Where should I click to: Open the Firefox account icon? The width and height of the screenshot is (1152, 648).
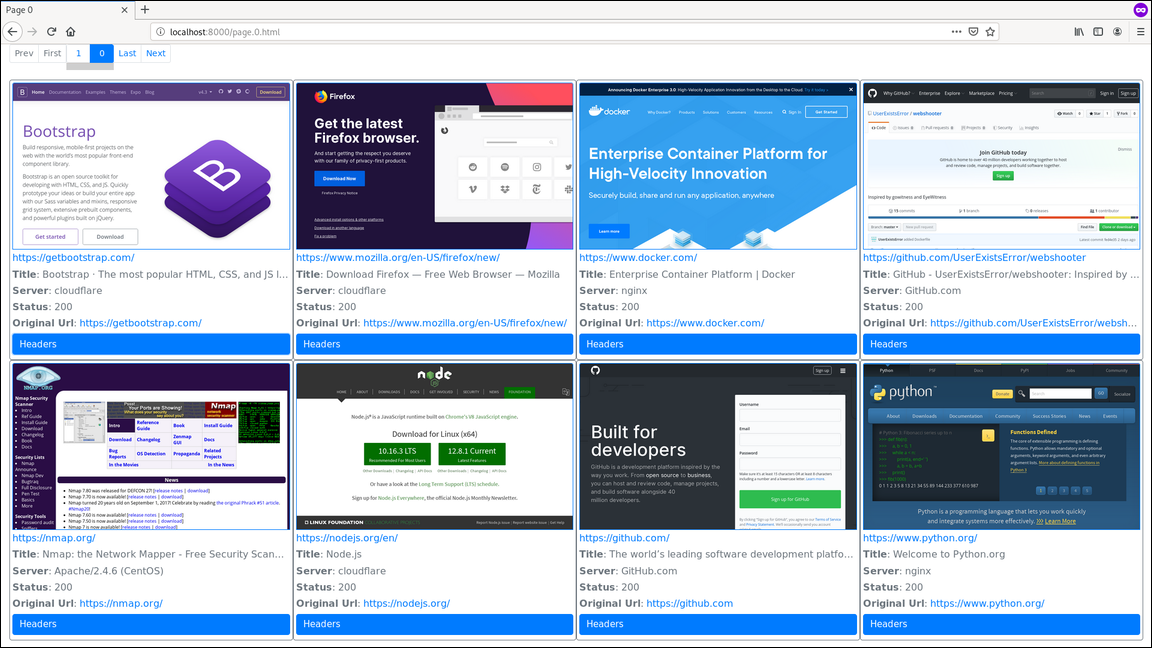[x=1117, y=32]
